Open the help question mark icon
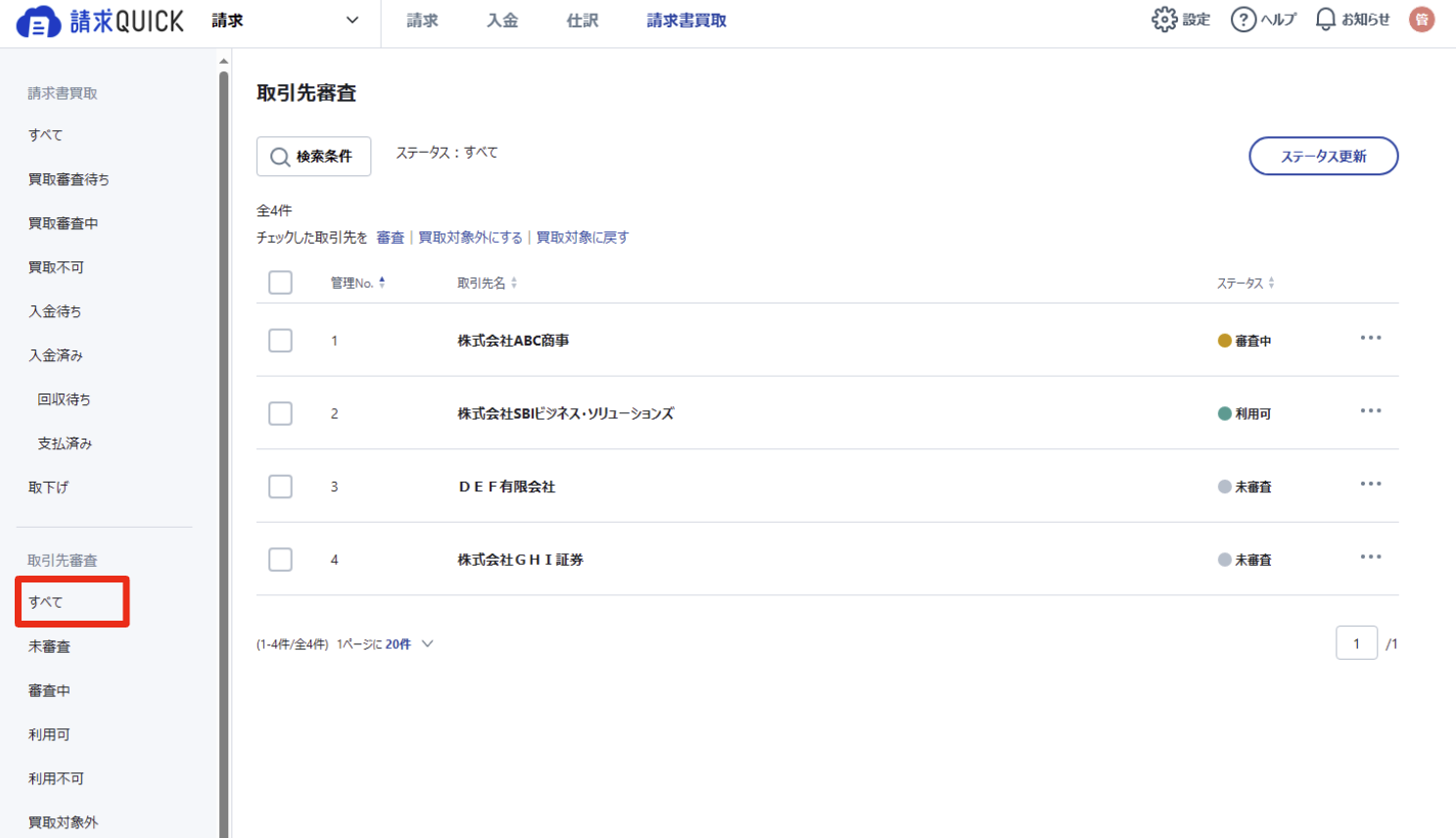Screen dimensions: 1456x838 (x=1244, y=20)
